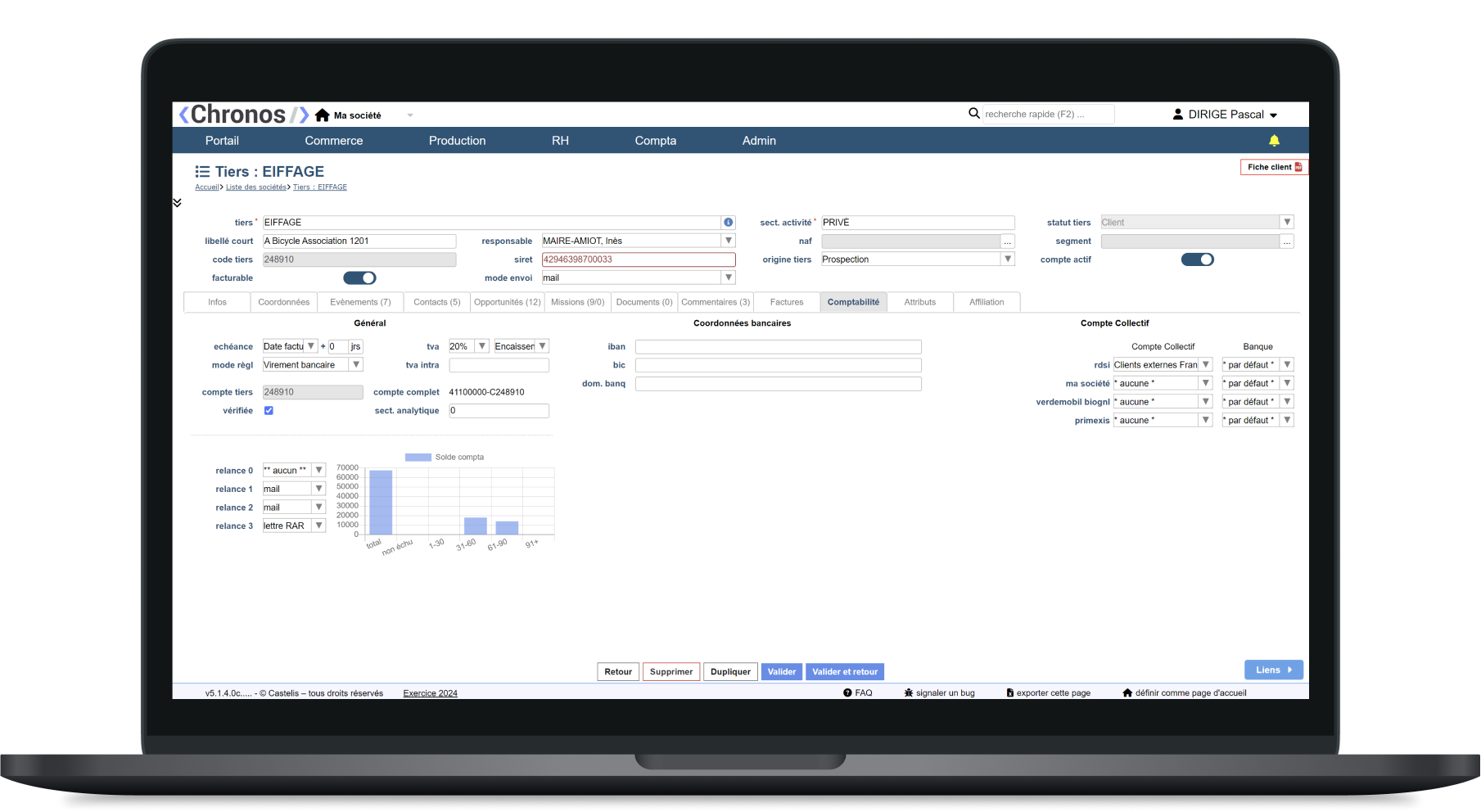The width and height of the screenshot is (1481, 812).
Task: Toggle the facturable switch
Action: tap(359, 278)
